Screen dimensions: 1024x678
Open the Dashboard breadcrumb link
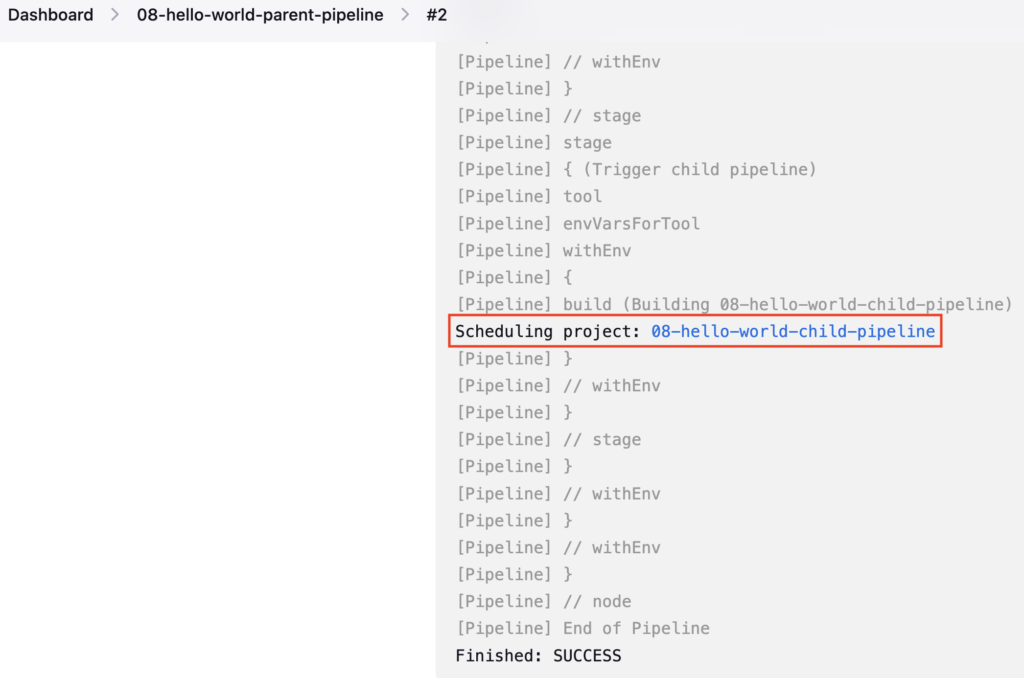coord(50,14)
